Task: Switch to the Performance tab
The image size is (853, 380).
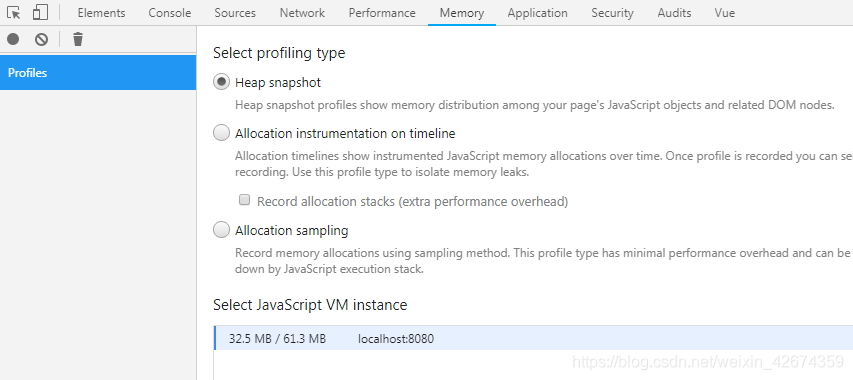Action: coord(382,13)
